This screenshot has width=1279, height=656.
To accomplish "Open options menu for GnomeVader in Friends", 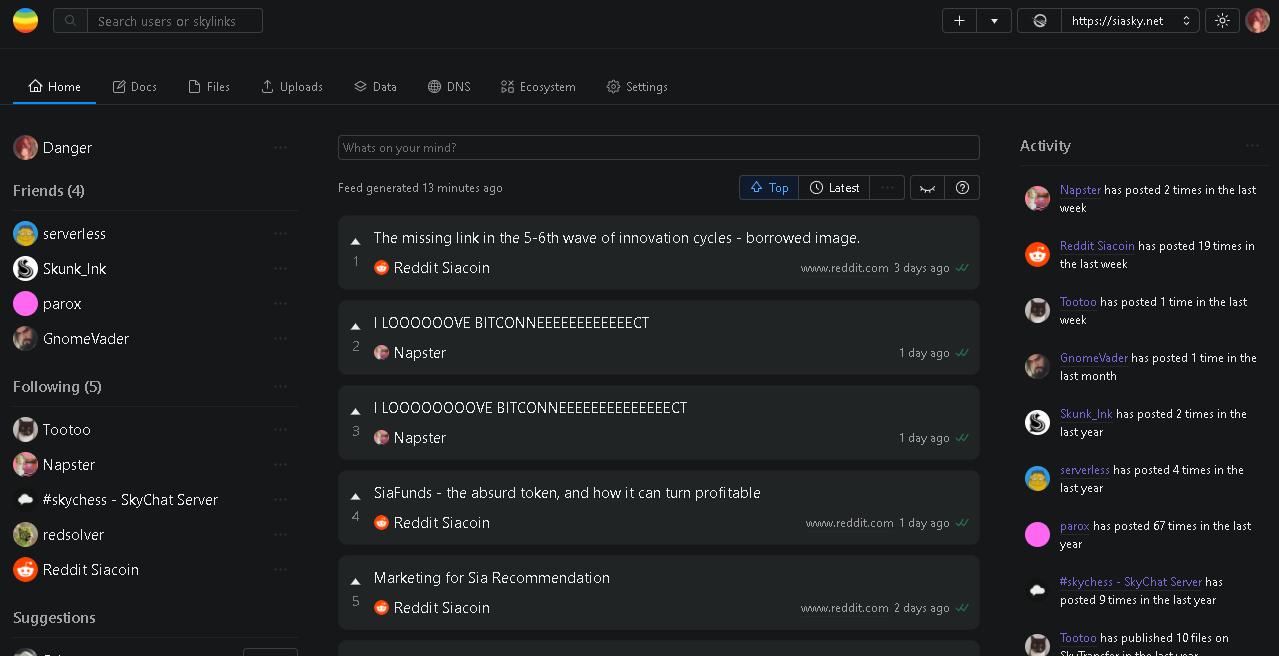I will (280, 339).
